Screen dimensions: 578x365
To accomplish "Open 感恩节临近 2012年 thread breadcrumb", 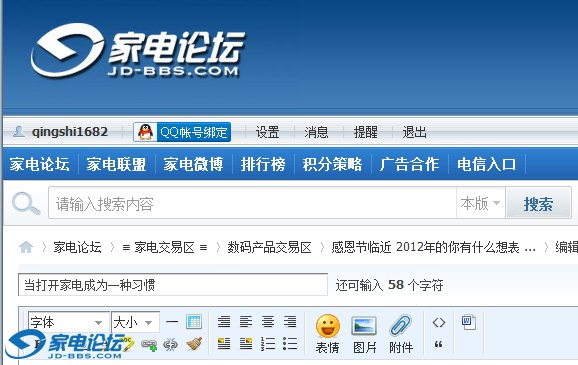I will [433, 247].
